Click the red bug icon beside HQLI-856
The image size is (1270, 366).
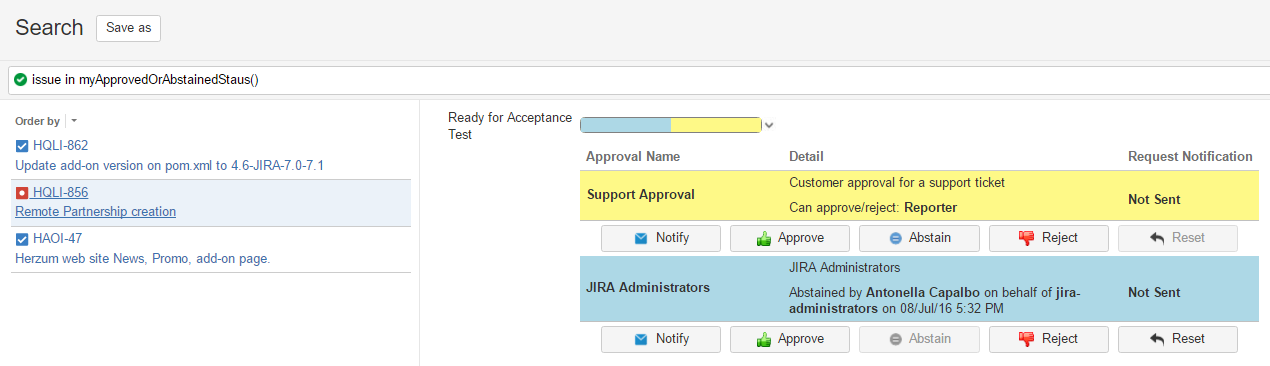click(x=22, y=192)
